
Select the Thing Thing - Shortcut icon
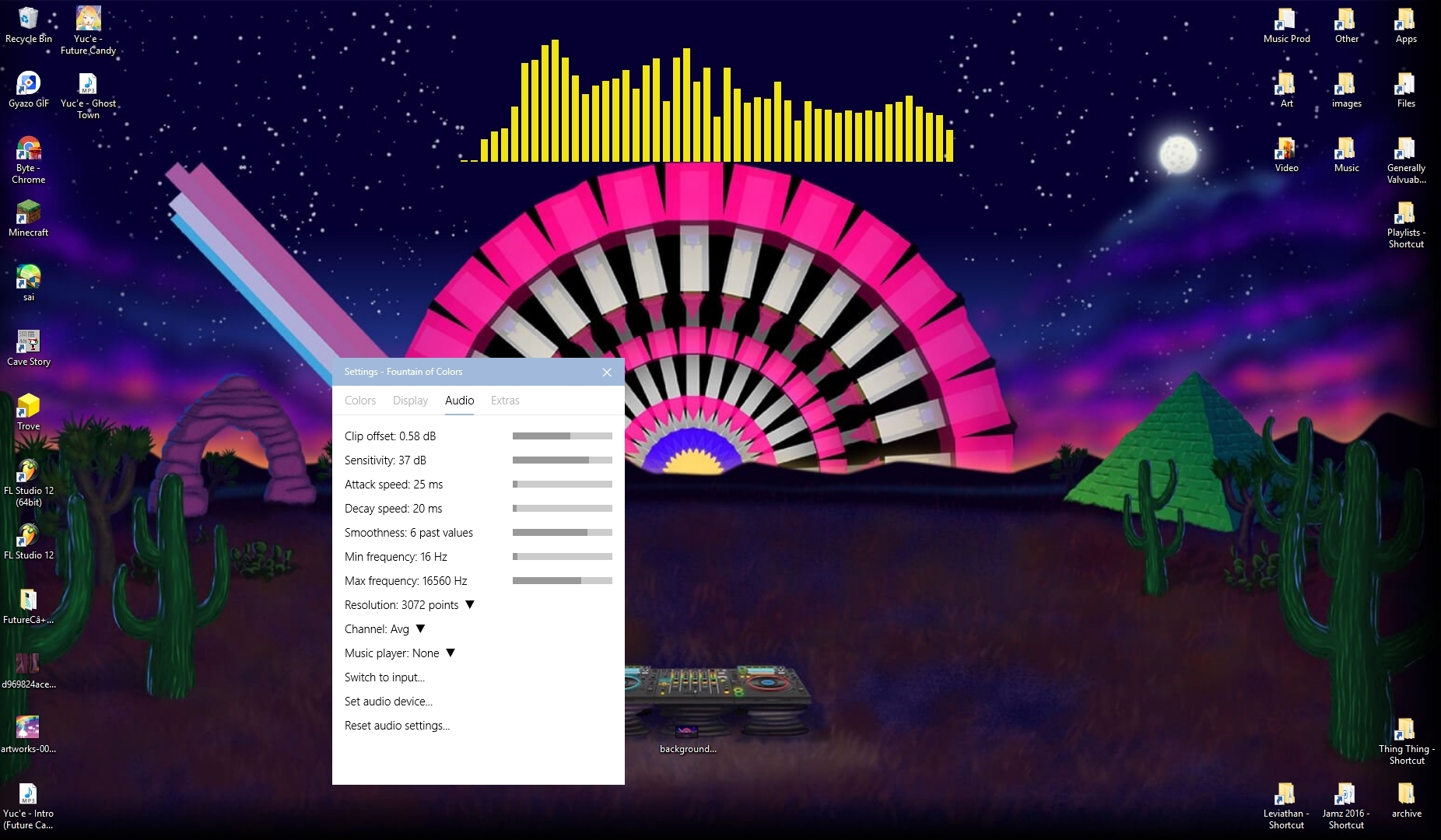(1406, 741)
